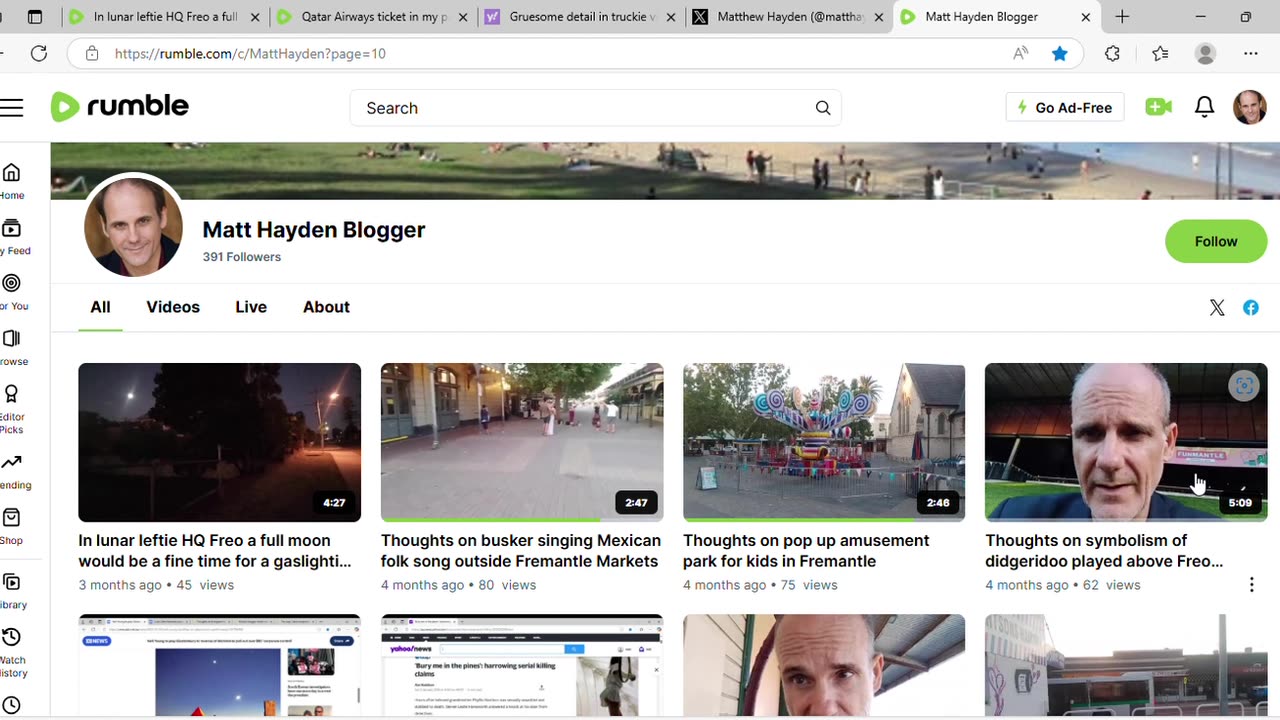The height and width of the screenshot is (720, 1280).
Task: Select the All channel tab
Action: tap(100, 308)
